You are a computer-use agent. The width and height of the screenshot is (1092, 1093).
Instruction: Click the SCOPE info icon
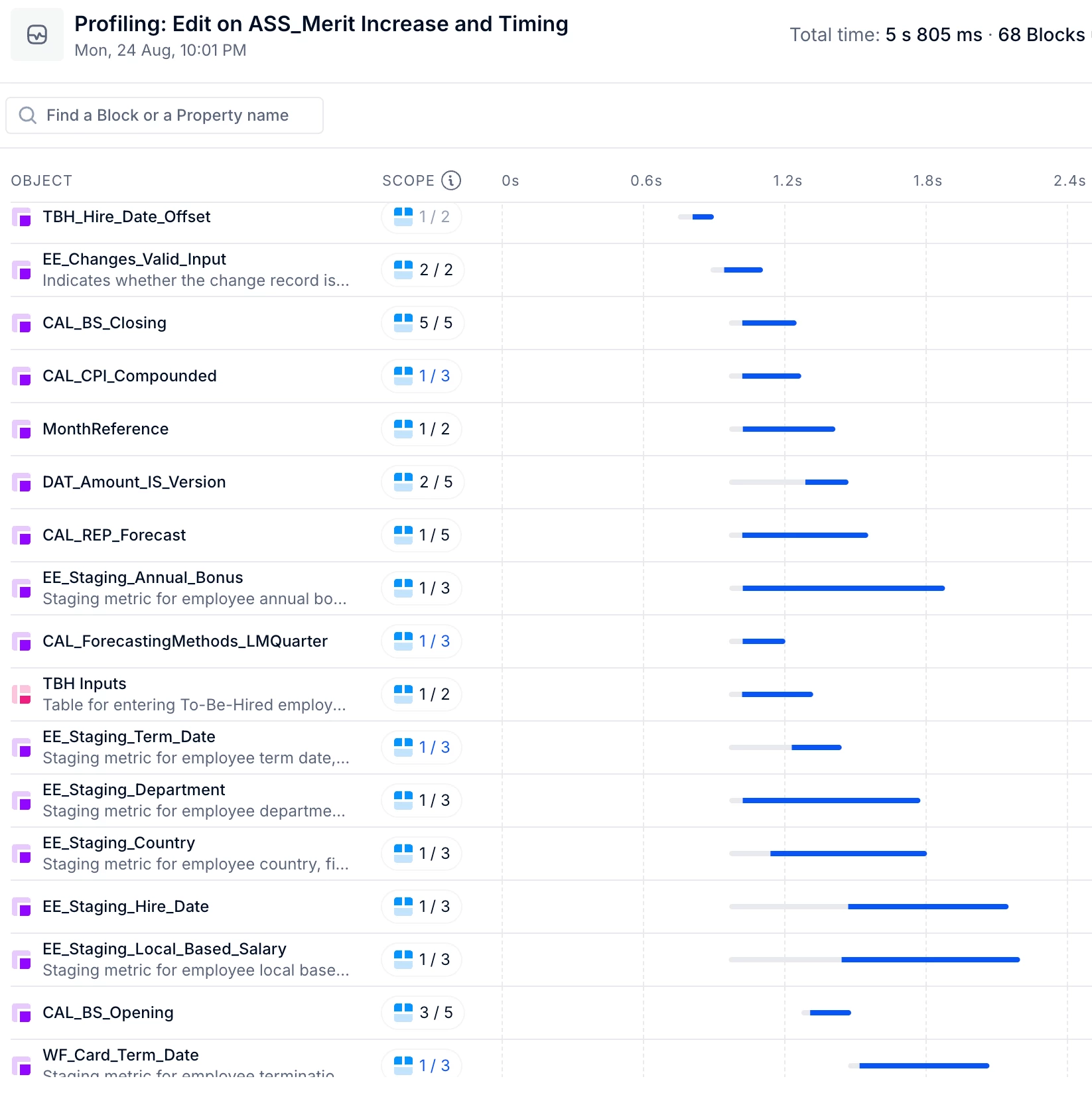point(451,180)
